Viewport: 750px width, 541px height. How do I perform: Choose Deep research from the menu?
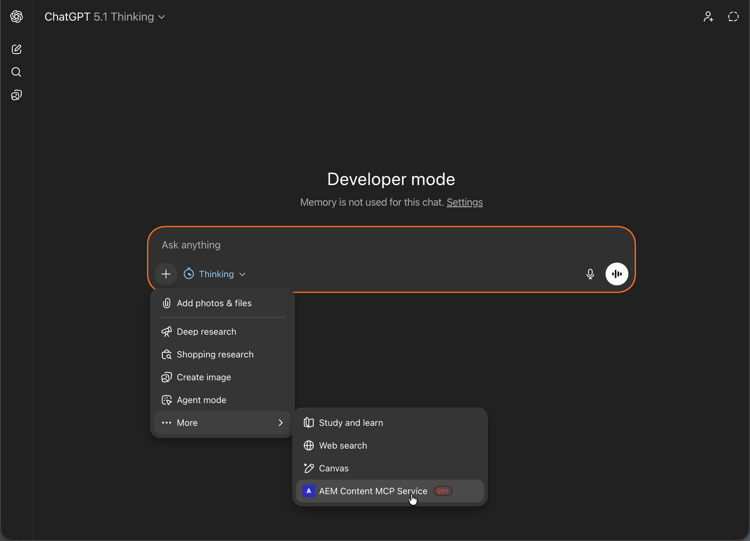[x=222, y=331]
